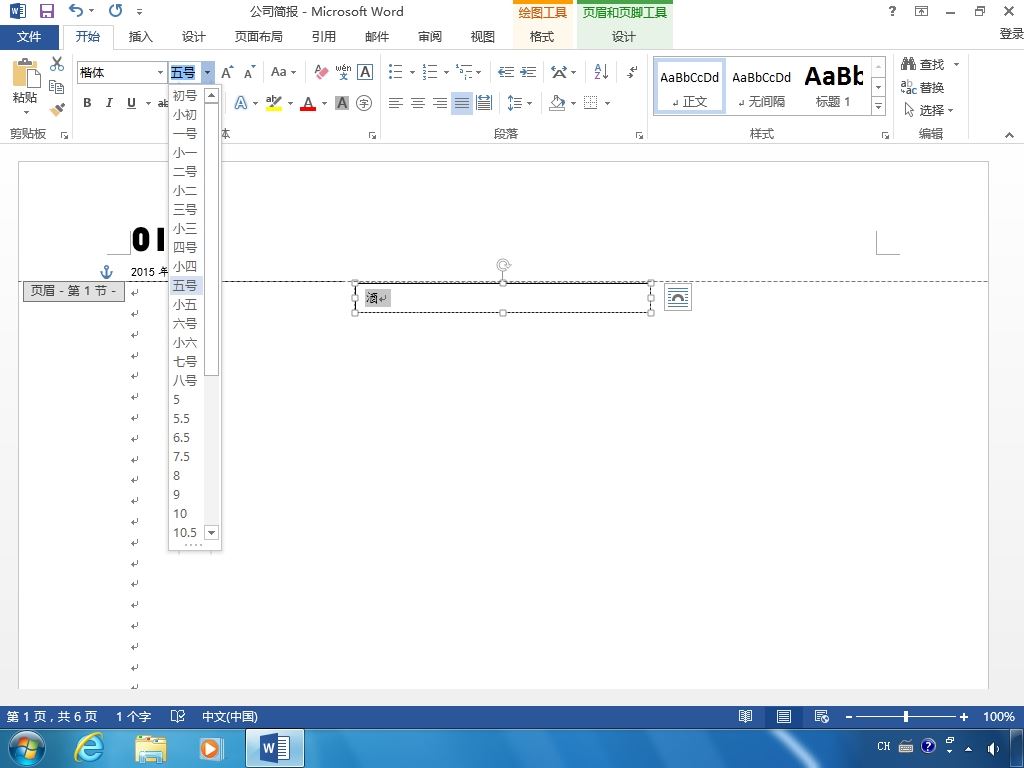1024x768 pixels.
Task: Click the Save icon in quick access toolbar
Action: tap(46, 11)
